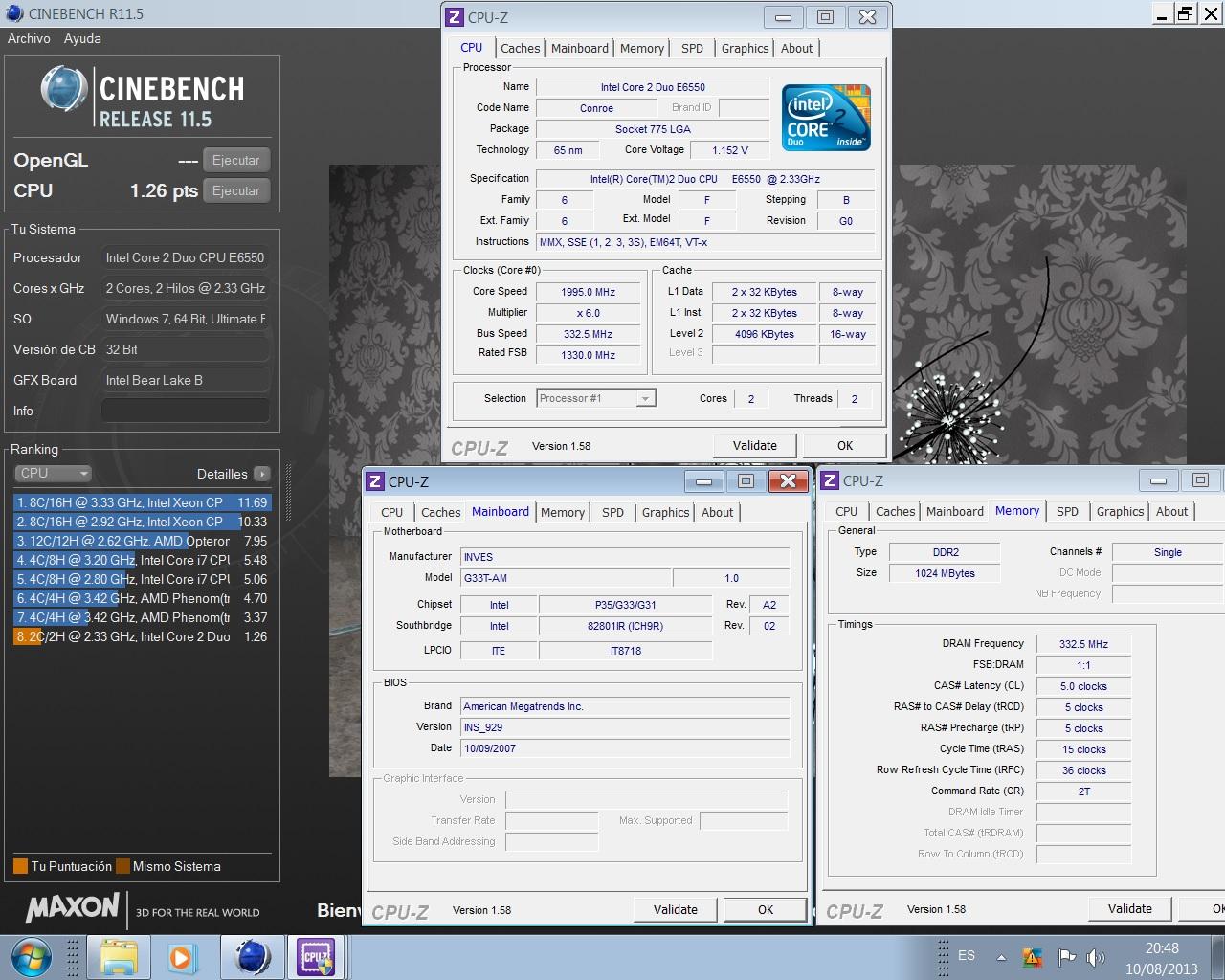This screenshot has height=980, width=1225.
Task: Click the brown Mismo Sistema legend swatch
Action: coord(122,866)
